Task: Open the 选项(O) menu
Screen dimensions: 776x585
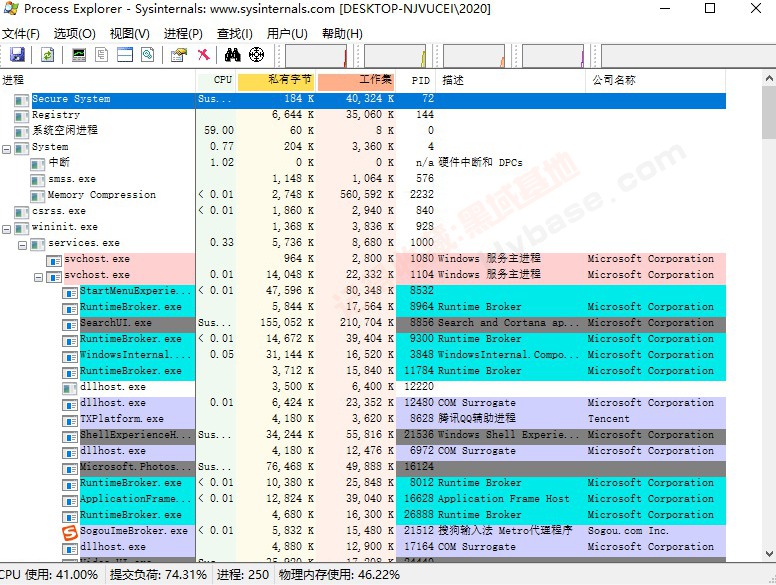Action: [75, 34]
